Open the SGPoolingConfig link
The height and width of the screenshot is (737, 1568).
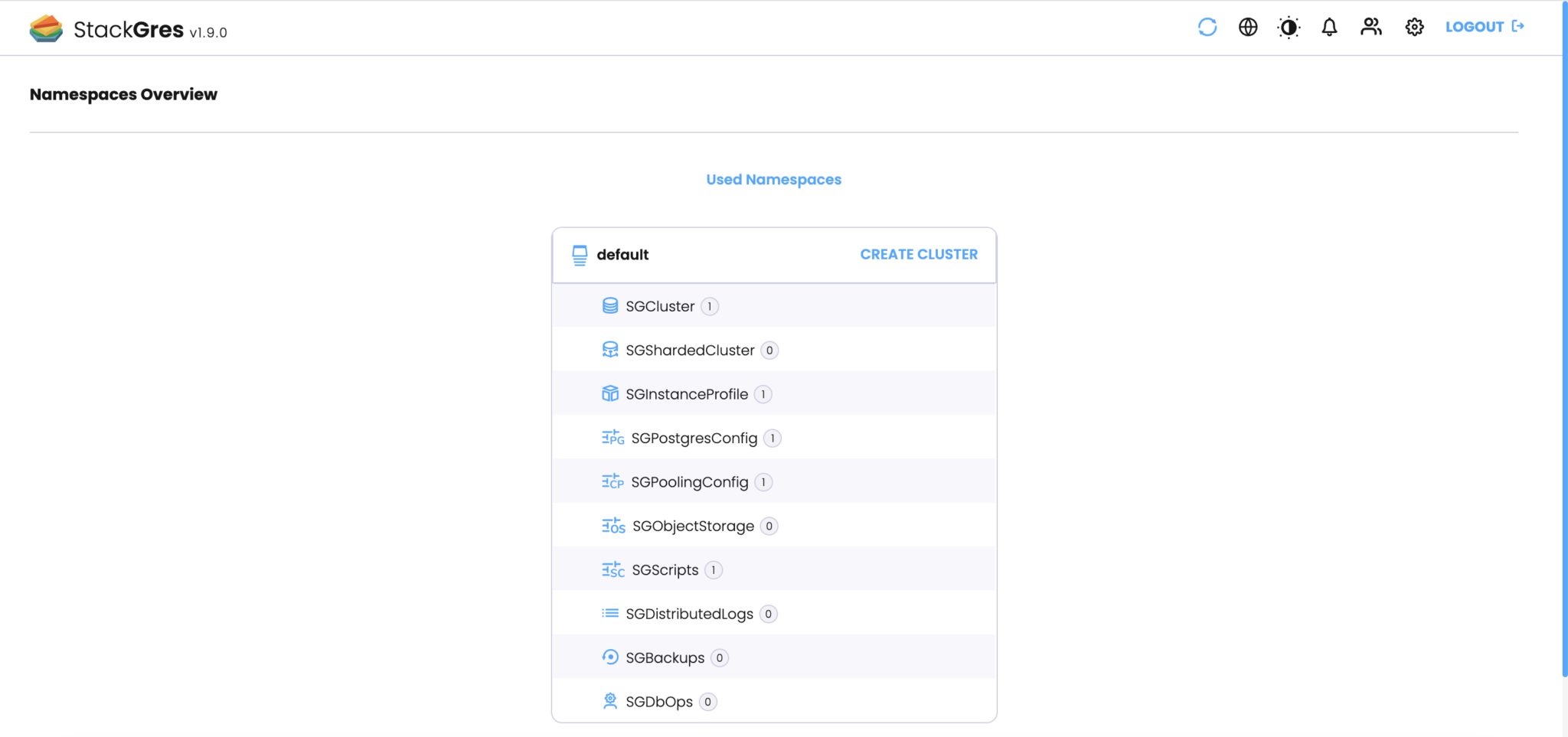[x=690, y=482]
